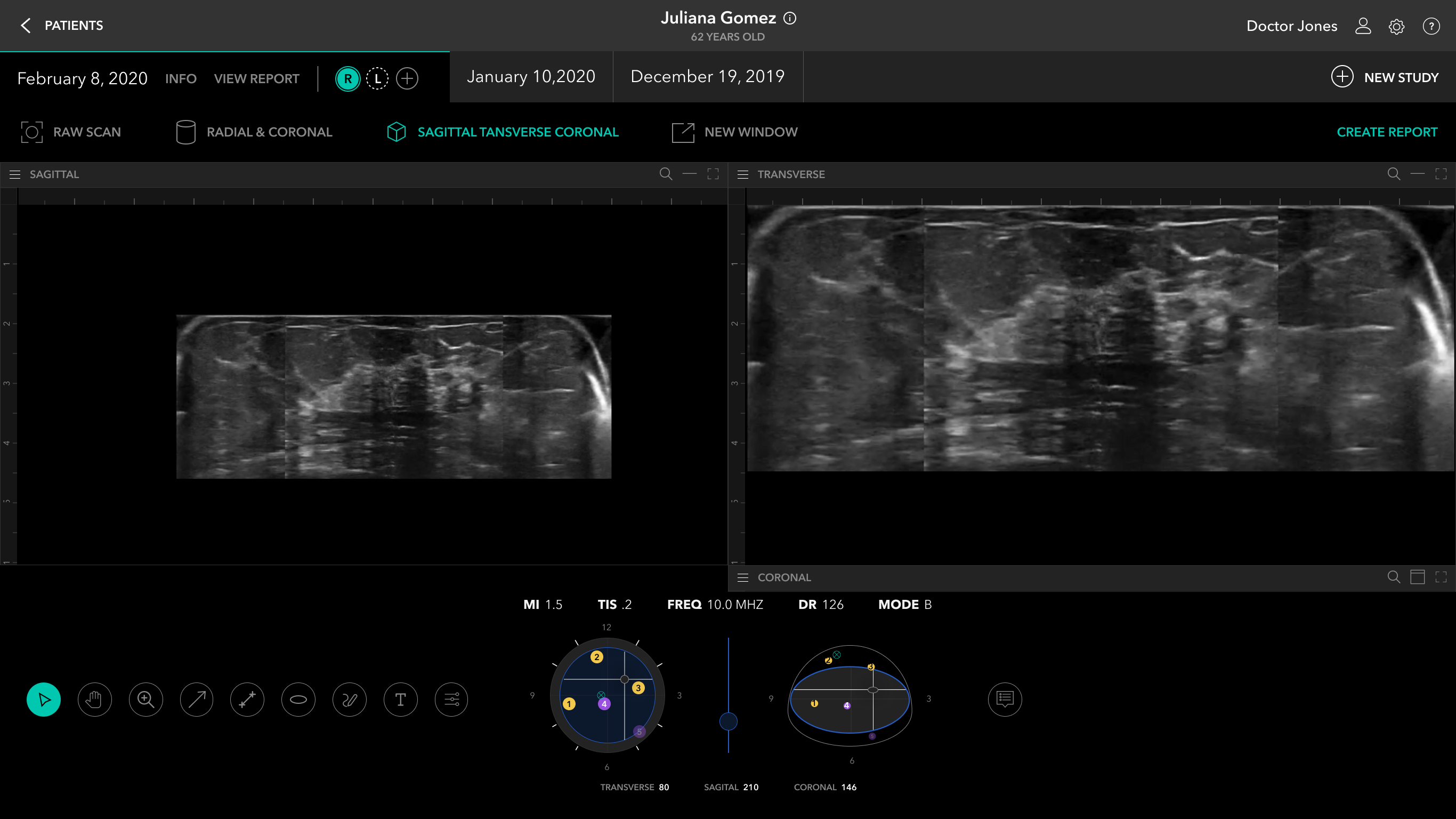This screenshot has width=1456, height=819.
Task: Open Sagittal panel hamburger menu
Action: (15, 175)
